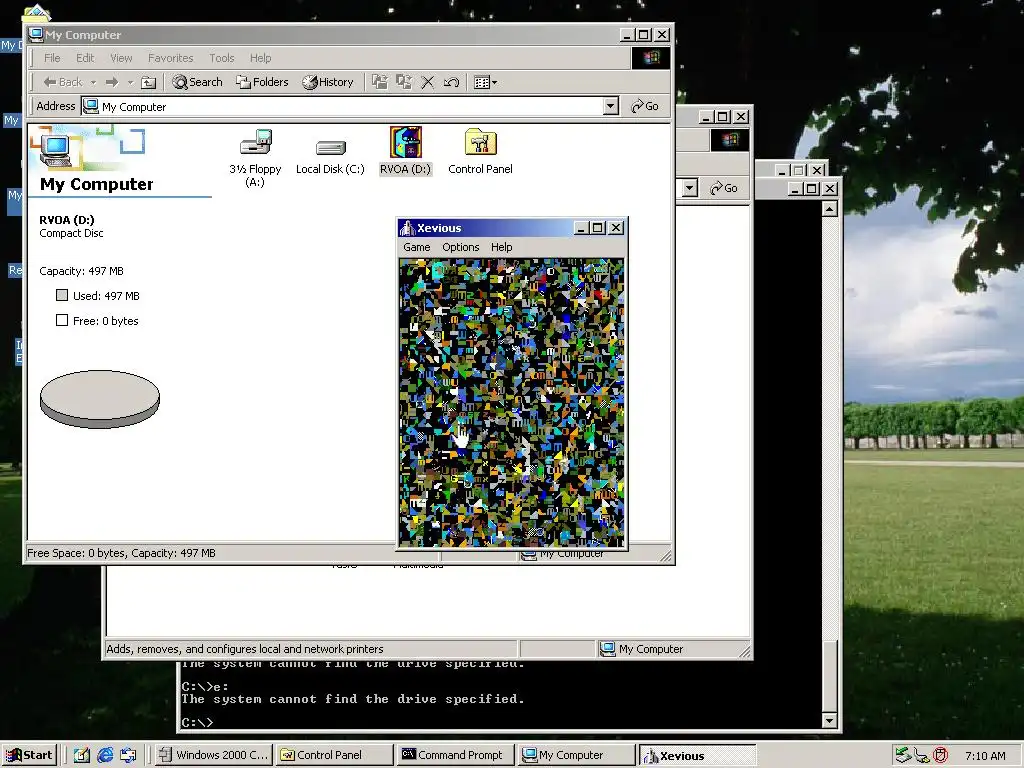Screen dimensions: 1024x768
Task: Open the Help menu in My Computer
Action: click(x=261, y=58)
